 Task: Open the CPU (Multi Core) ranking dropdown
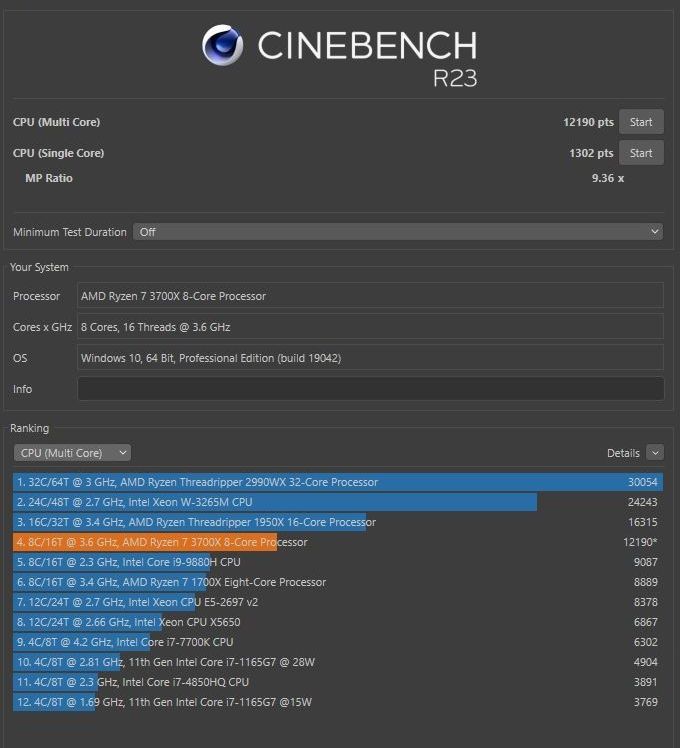72,453
